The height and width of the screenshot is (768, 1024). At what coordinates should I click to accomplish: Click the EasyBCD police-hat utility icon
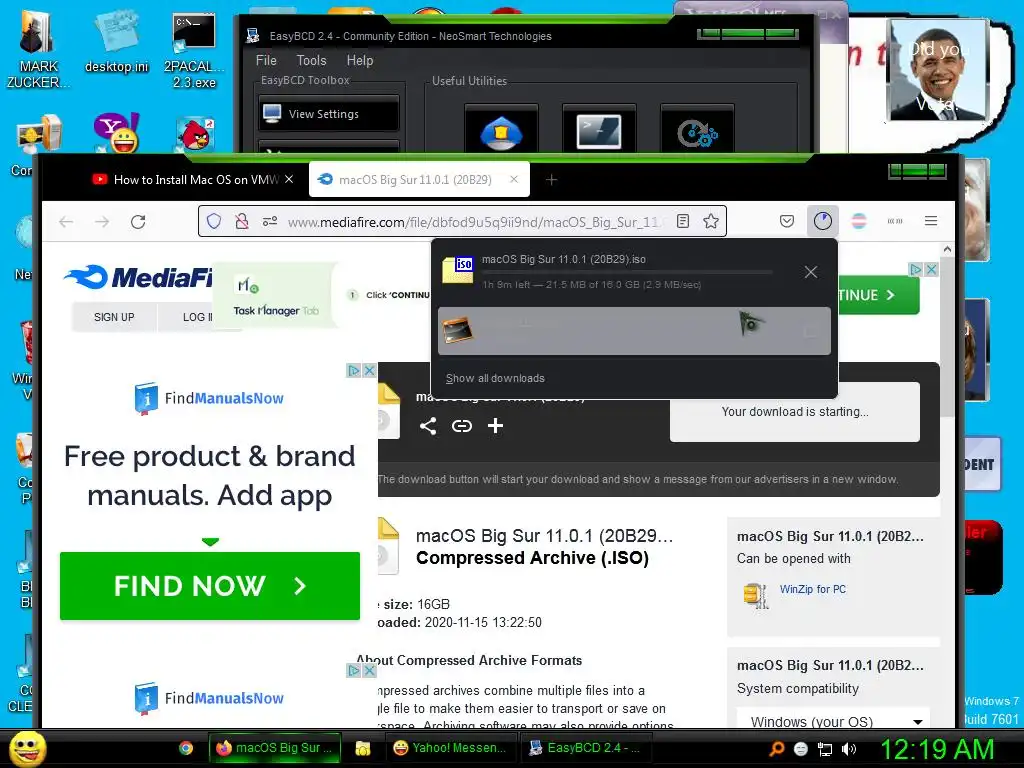(501, 131)
